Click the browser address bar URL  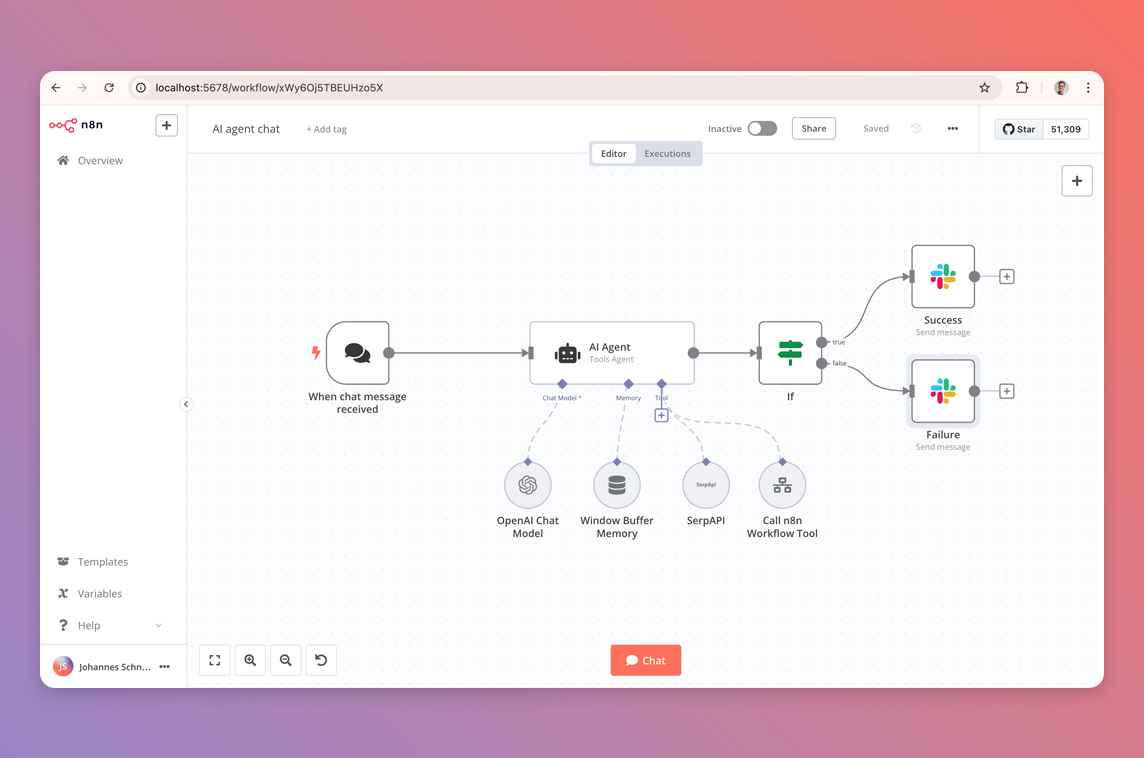pyautogui.click(x=269, y=88)
